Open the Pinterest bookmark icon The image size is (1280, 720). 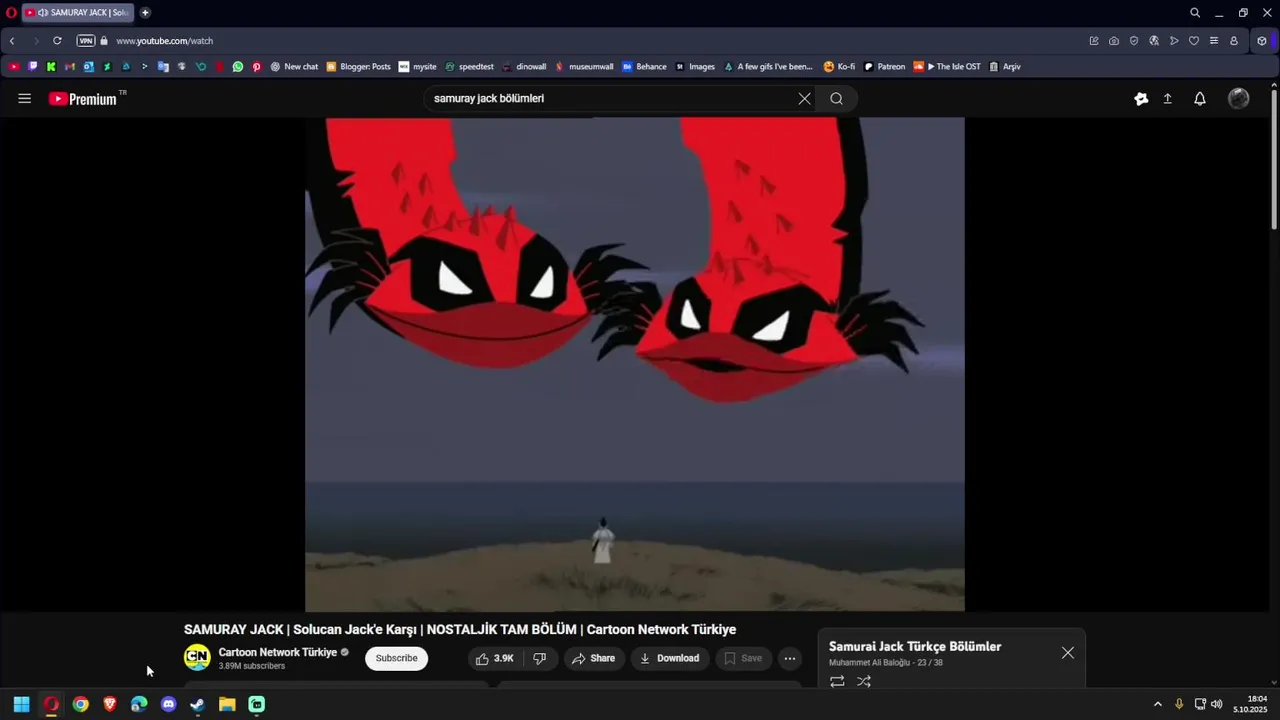coord(257,67)
